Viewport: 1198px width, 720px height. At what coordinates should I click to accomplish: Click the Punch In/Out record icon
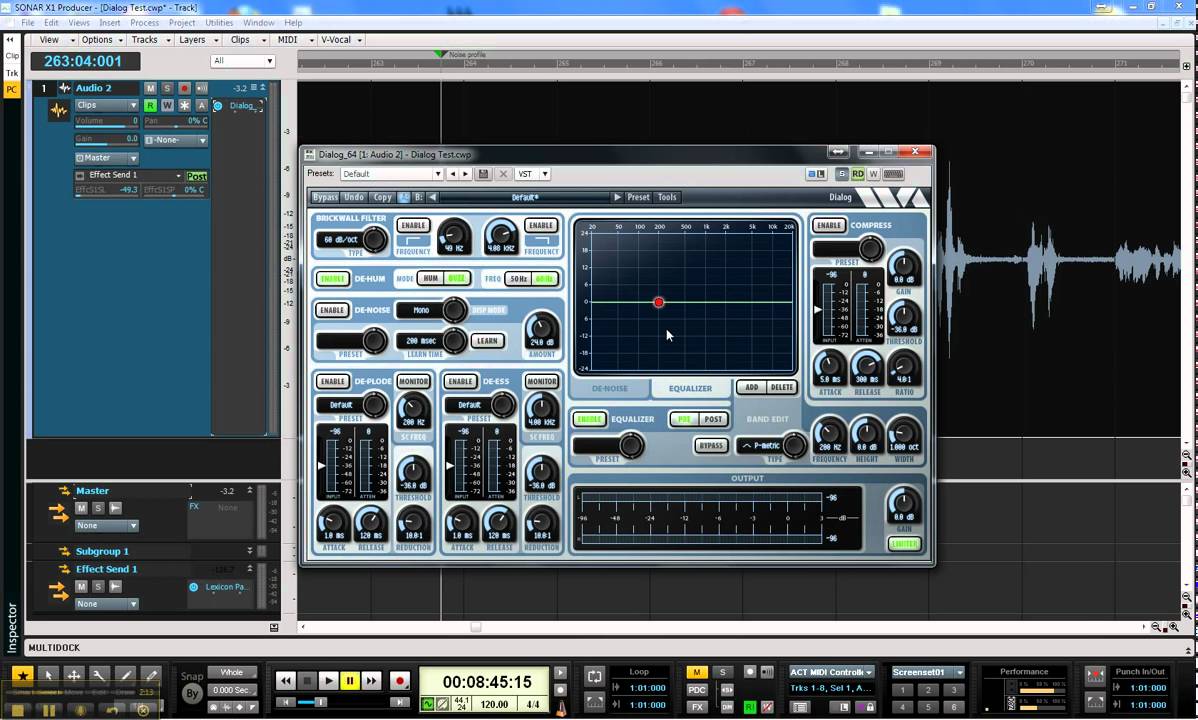1095,676
